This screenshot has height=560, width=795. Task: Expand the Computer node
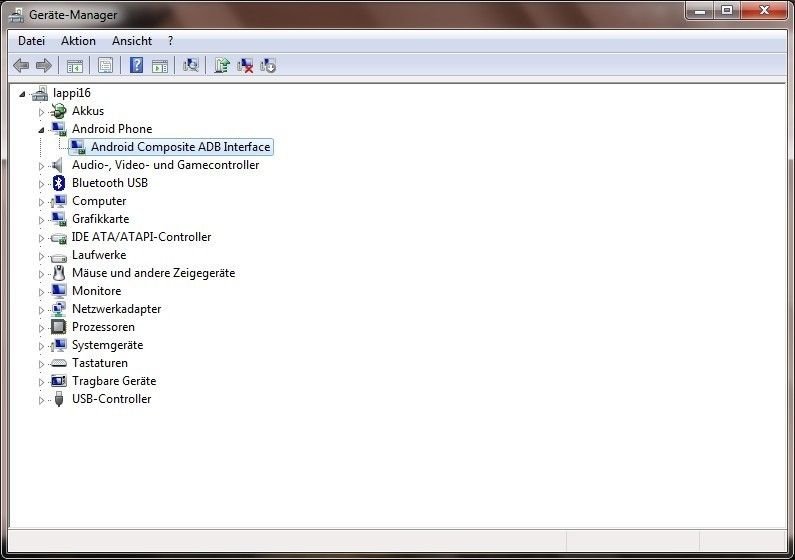(42, 202)
